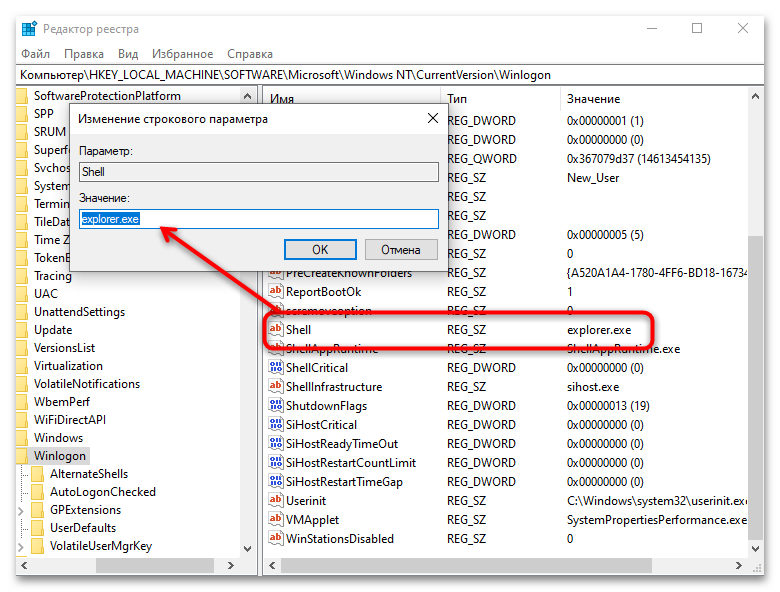Sort by the Тип column header
The width and height of the screenshot is (780, 592).
click(x=500, y=98)
